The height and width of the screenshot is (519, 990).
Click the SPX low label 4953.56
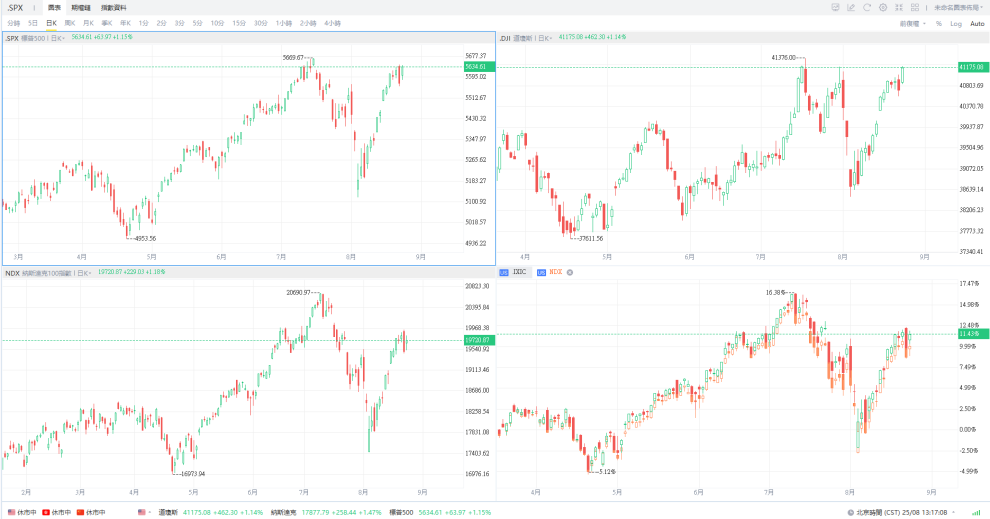point(145,239)
